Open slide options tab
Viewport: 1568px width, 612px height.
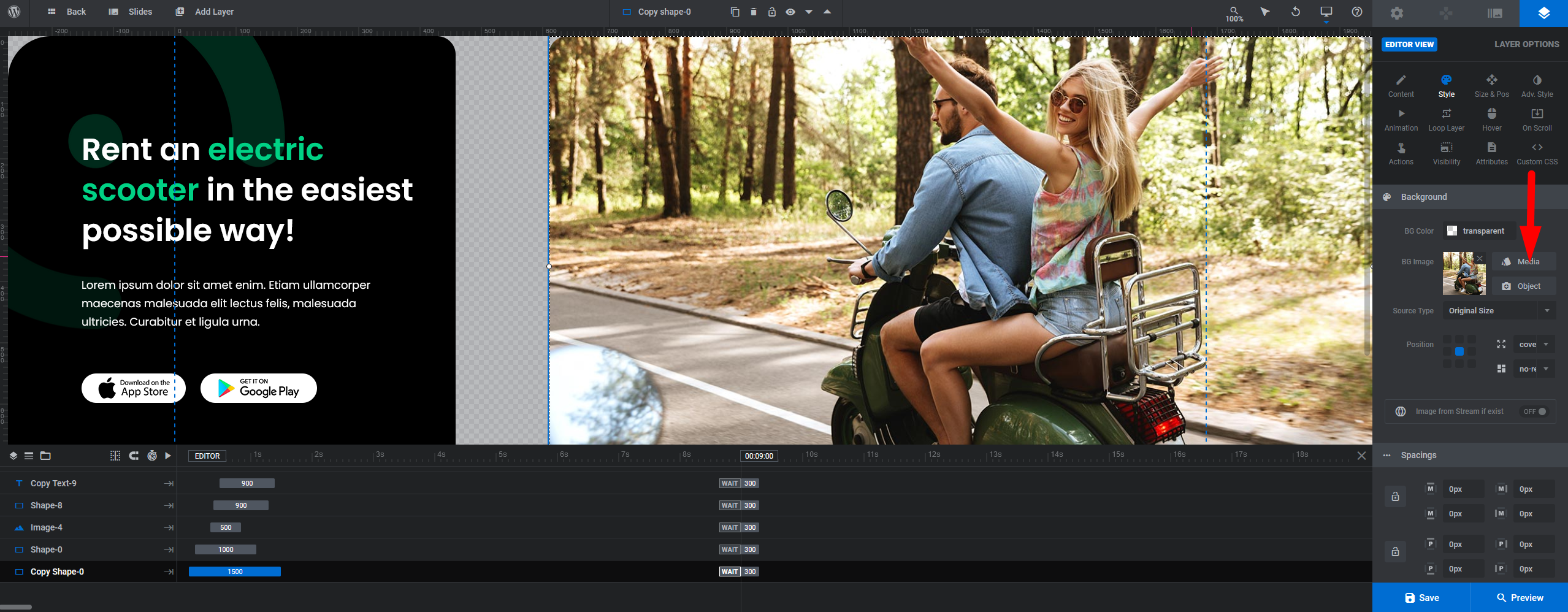click(x=1494, y=13)
